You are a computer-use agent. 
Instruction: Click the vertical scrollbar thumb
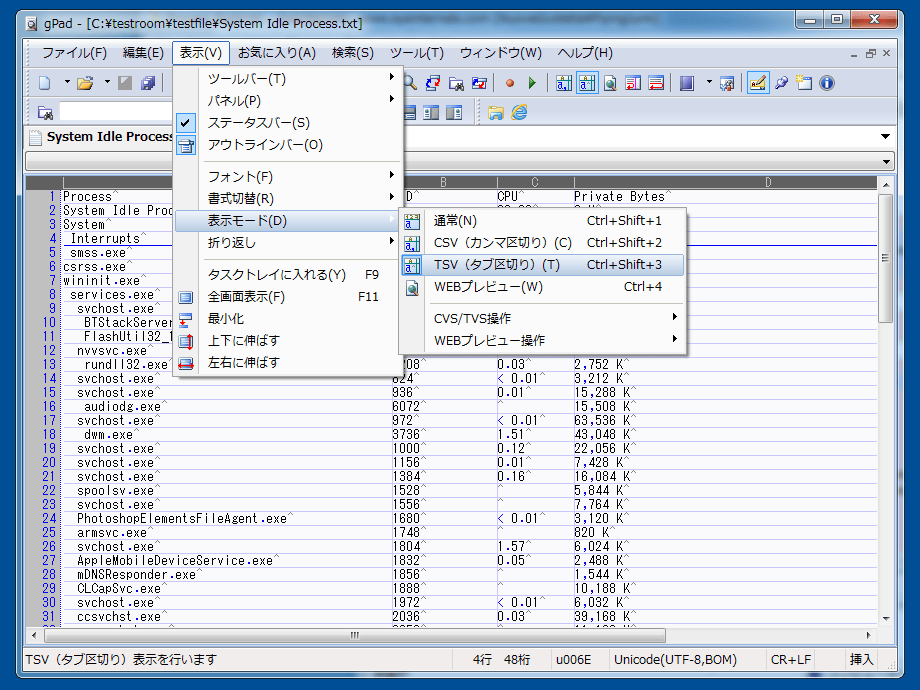click(x=885, y=258)
